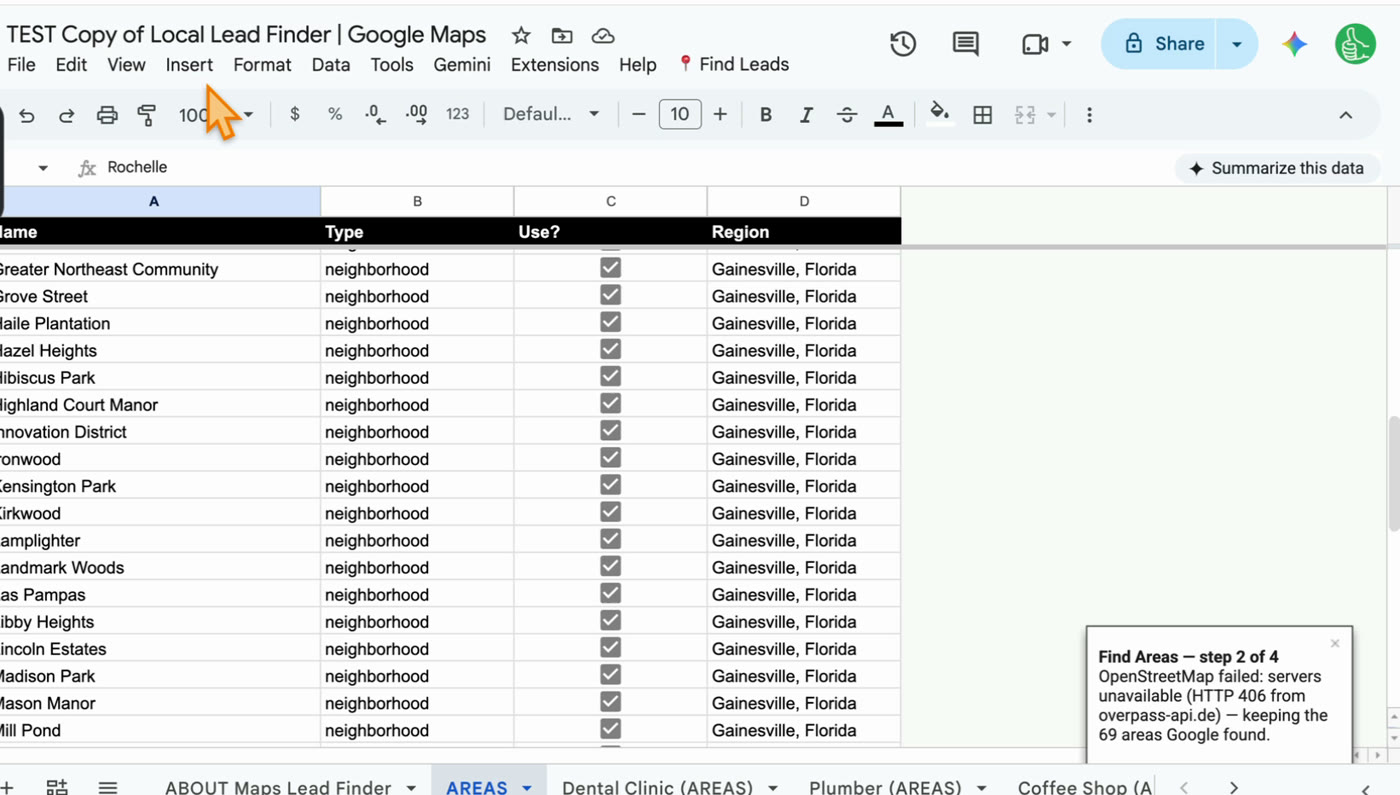Open version history clock icon
The image size is (1400, 795).
coord(903,43)
